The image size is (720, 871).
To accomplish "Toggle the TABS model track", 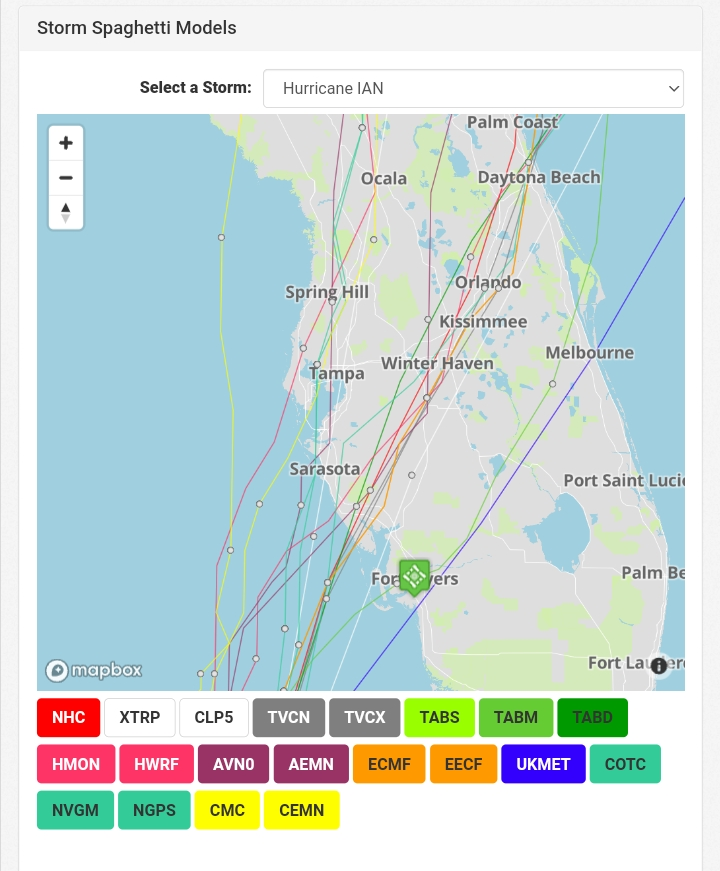I will click(439, 717).
